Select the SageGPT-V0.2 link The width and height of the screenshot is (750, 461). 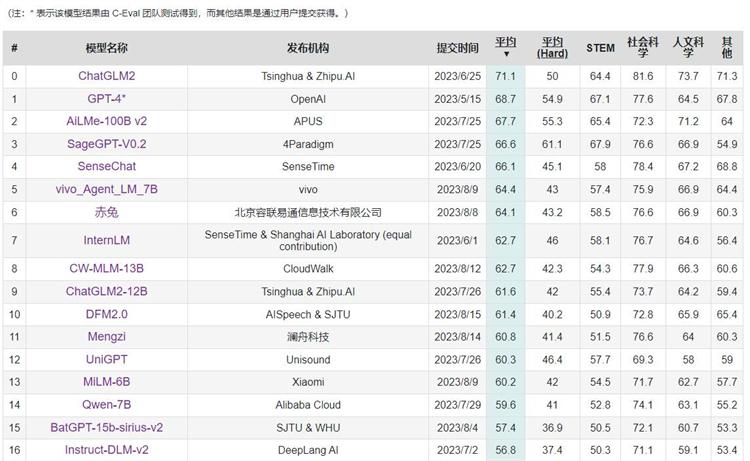tap(107, 144)
